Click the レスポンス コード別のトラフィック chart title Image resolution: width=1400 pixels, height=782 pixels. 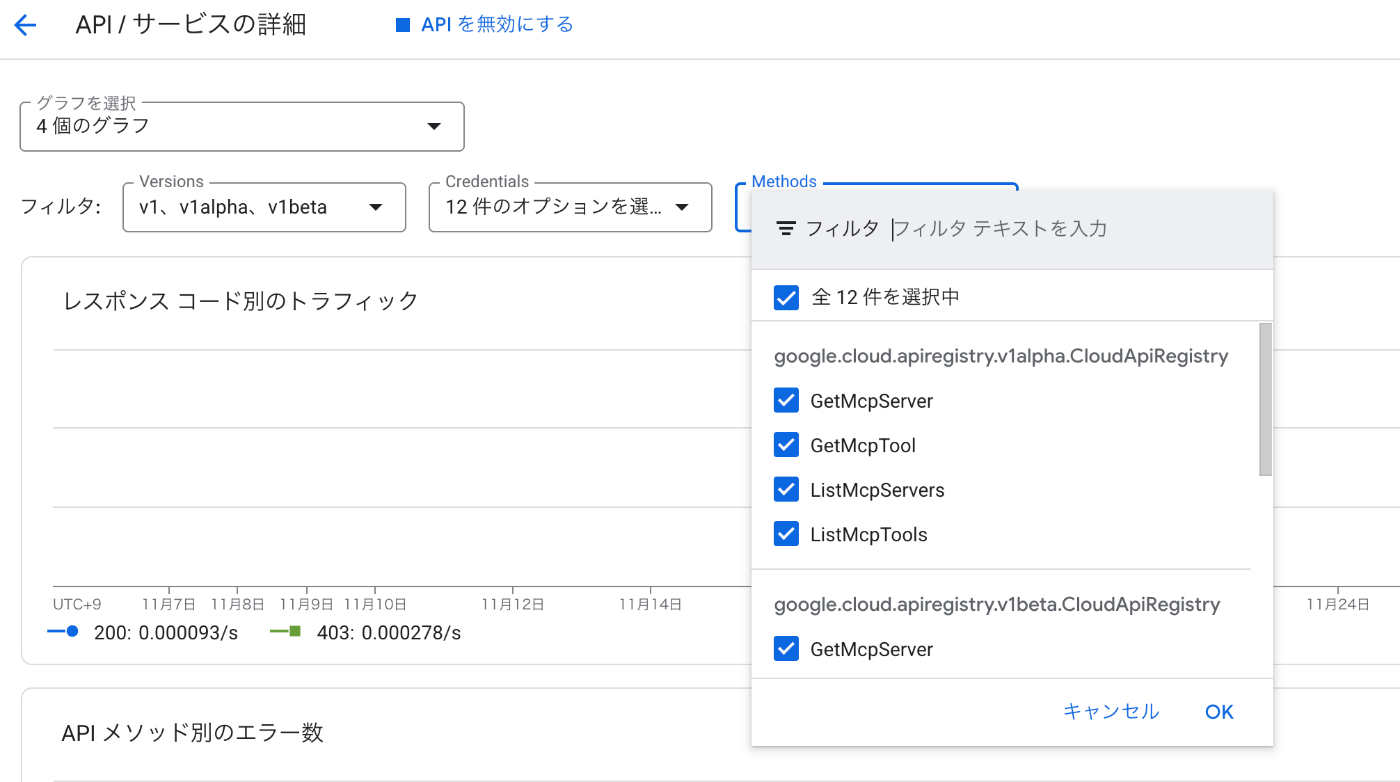click(241, 301)
